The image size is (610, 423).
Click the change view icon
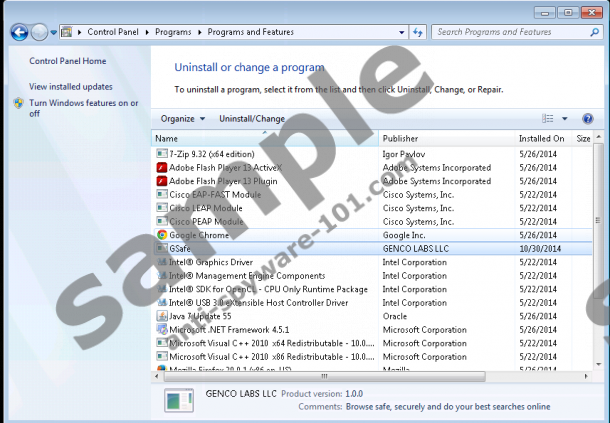548,118
